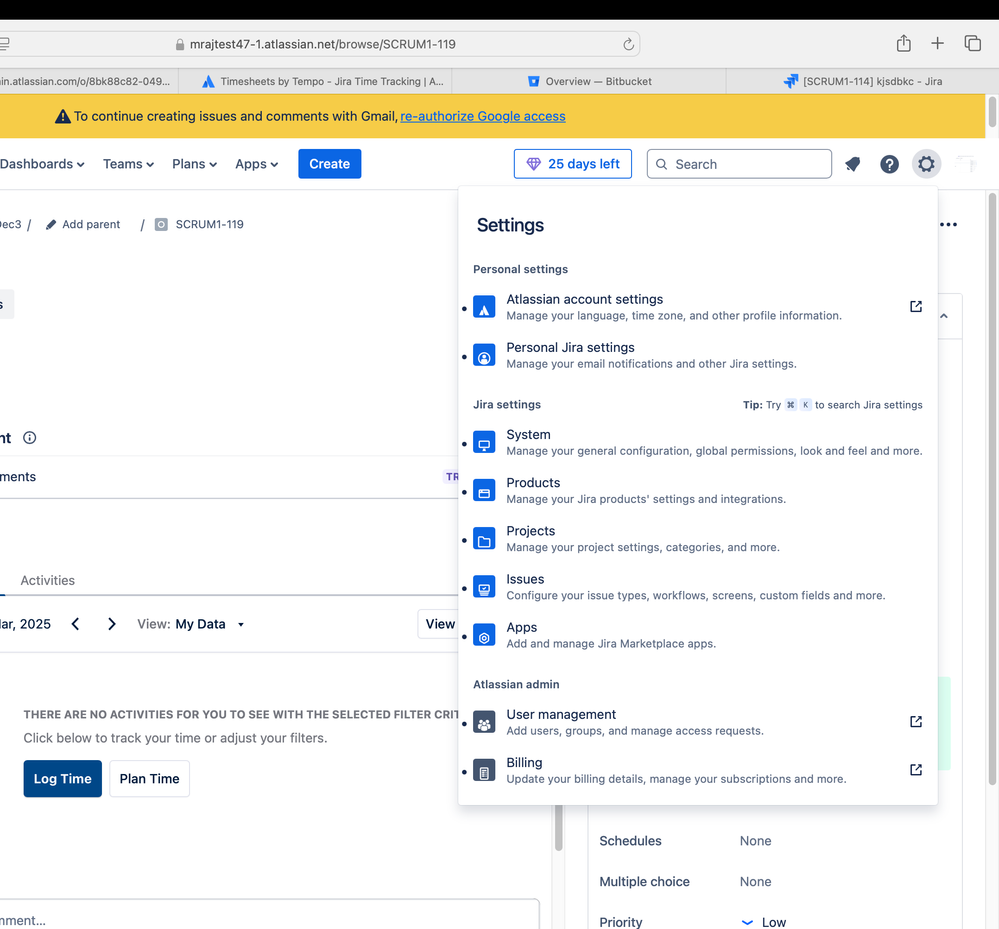Click the Multiple choice None value
The image size is (999, 929).
pyautogui.click(x=756, y=881)
